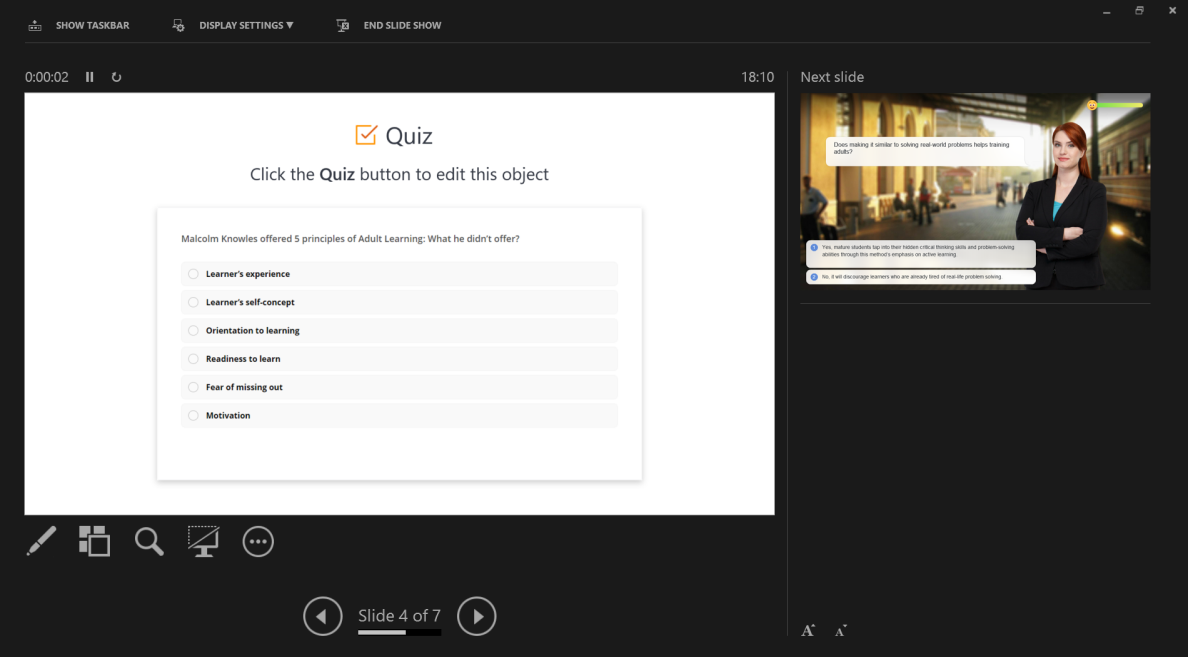The width and height of the screenshot is (1188, 657).
Task: Pick the Fear of missing out answer
Action: coord(399,387)
